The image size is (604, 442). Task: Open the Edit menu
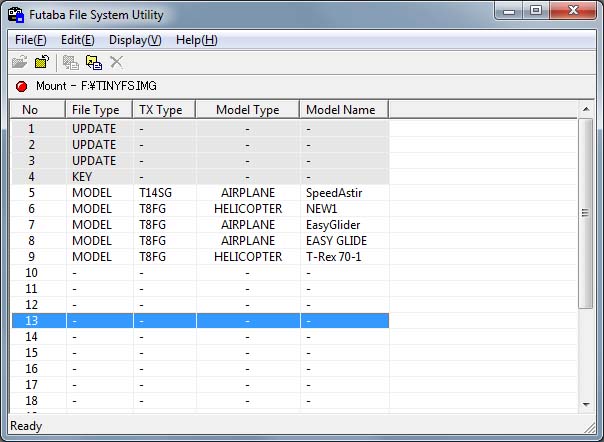tap(77, 40)
